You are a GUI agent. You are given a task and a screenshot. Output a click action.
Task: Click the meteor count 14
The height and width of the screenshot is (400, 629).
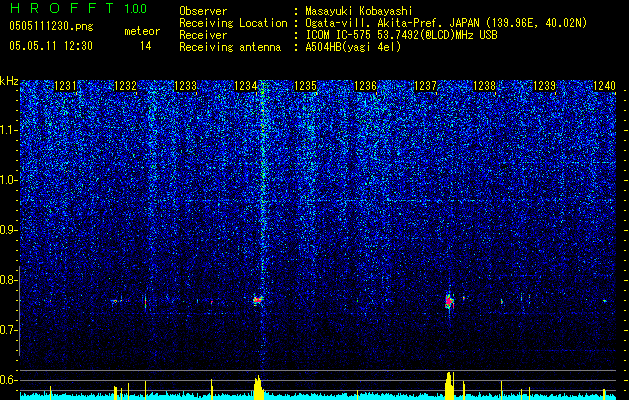pyautogui.click(x=145, y=46)
